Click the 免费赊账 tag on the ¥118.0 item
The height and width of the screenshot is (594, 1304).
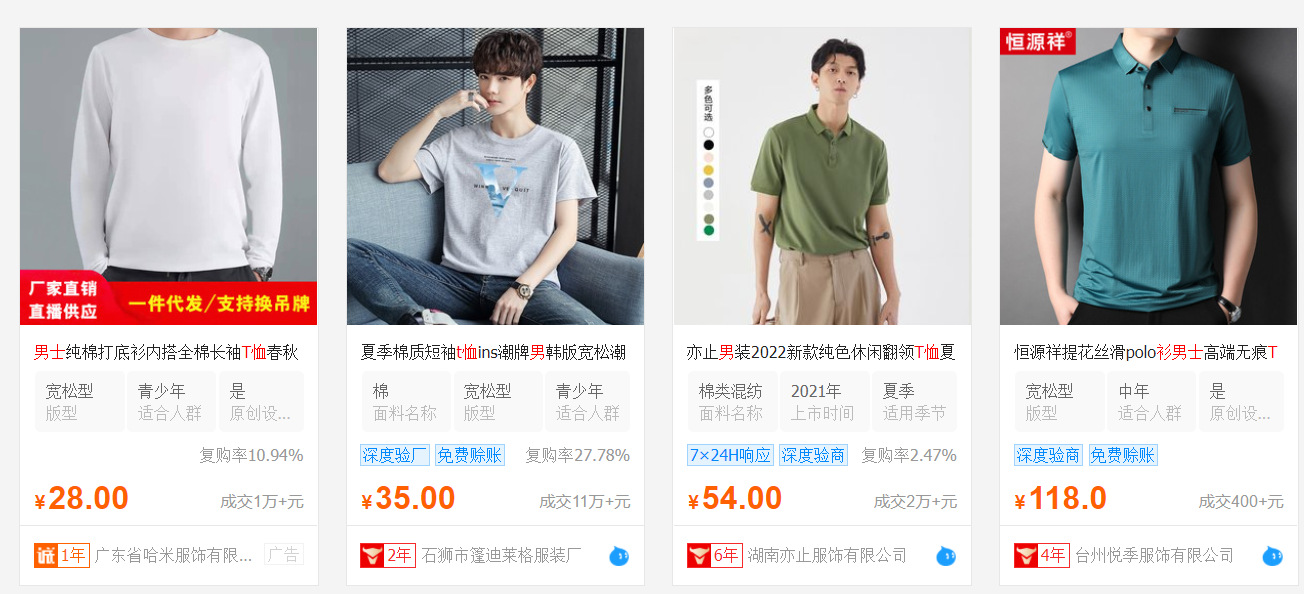[1122, 455]
